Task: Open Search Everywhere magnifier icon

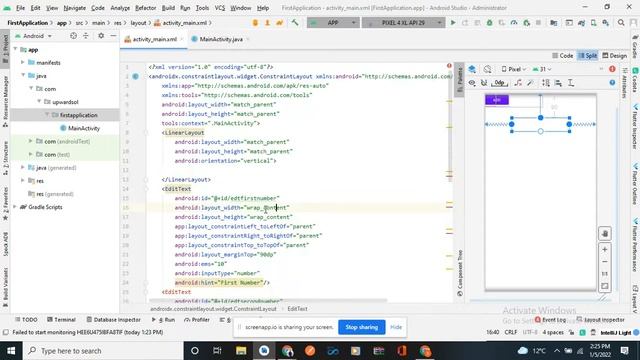Action: tap(621, 23)
